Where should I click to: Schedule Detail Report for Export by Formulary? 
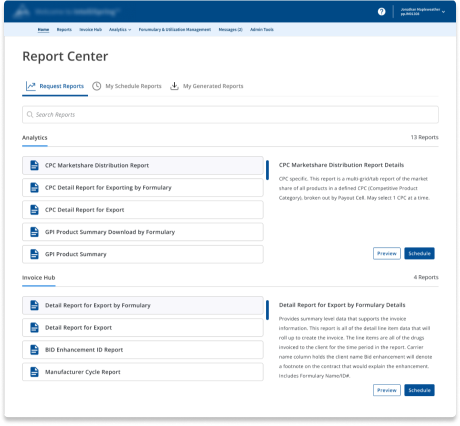tap(419, 390)
